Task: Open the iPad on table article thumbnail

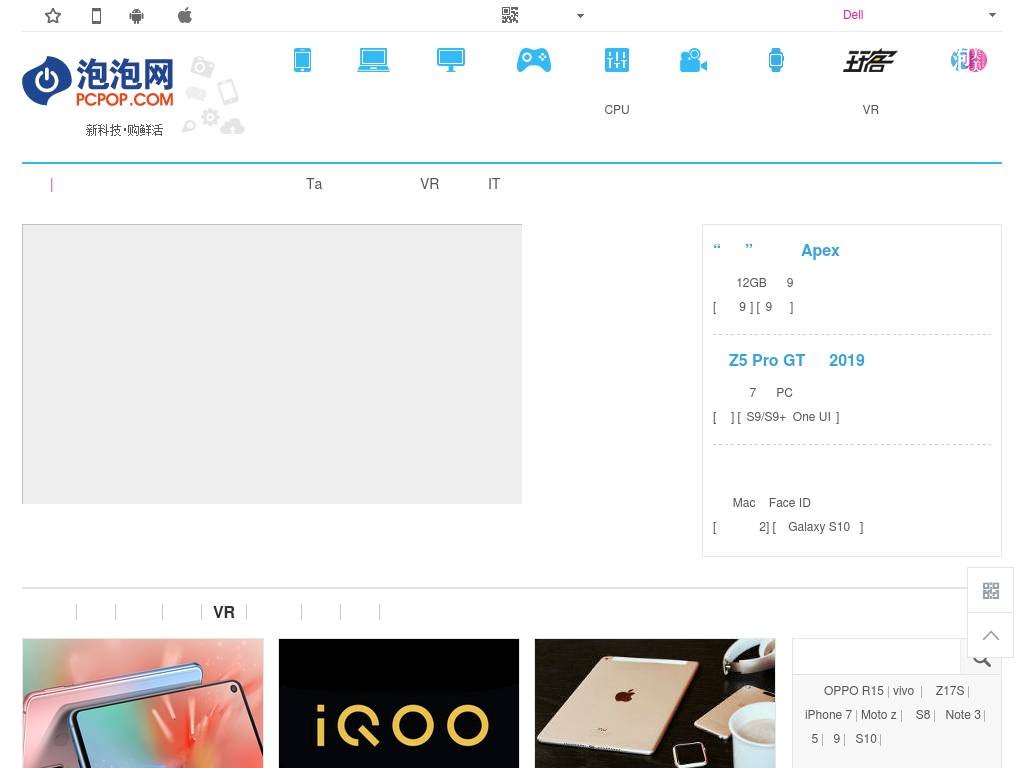Action: pyautogui.click(x=655, y=703)
